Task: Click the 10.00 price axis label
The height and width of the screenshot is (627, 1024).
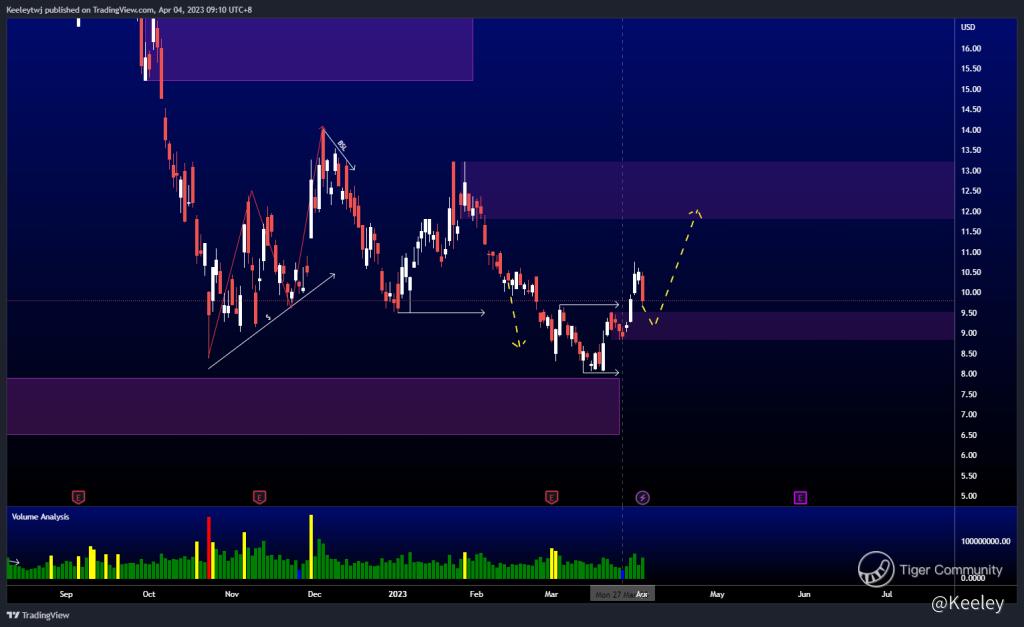Action: [970, 293]
